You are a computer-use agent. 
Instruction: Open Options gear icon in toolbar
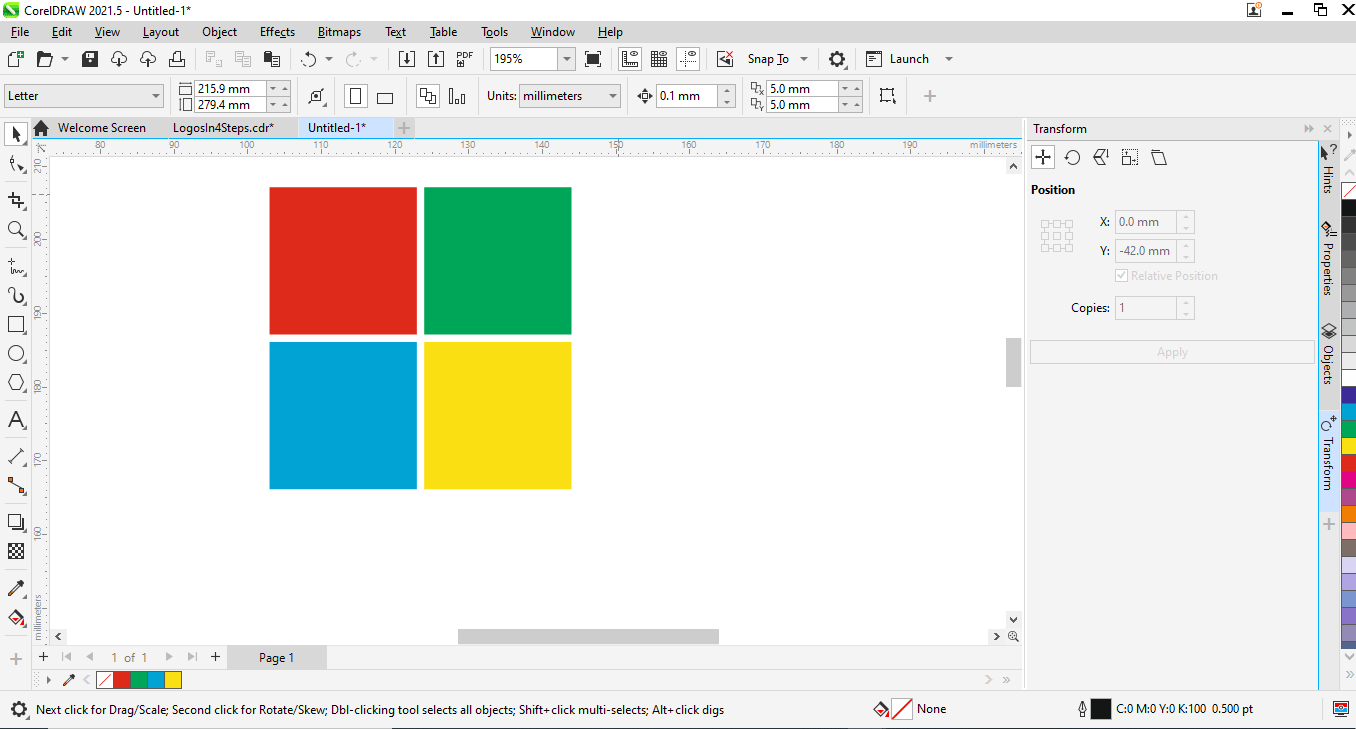pos(838,59)
